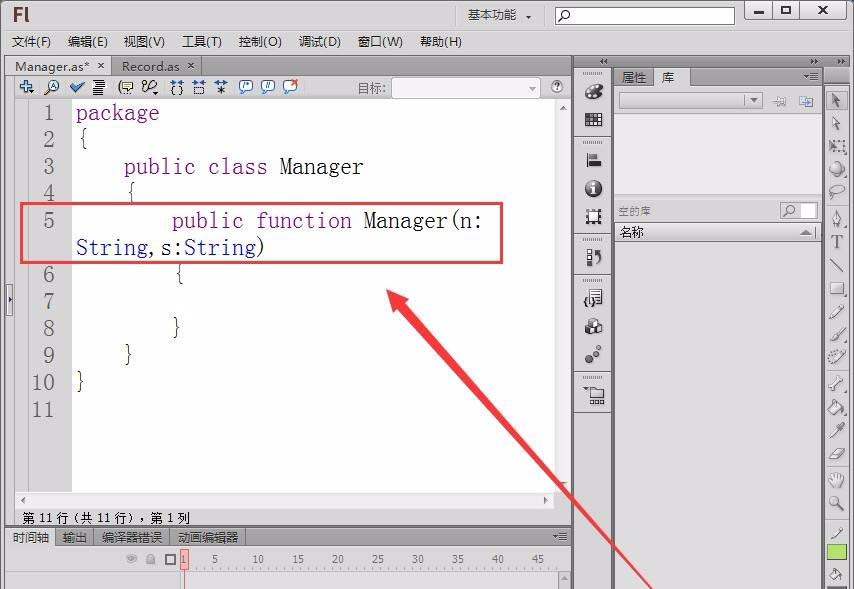Show code hint icon in script toolbar
This screenshot has width=854, height=589.
click(126, 87)
